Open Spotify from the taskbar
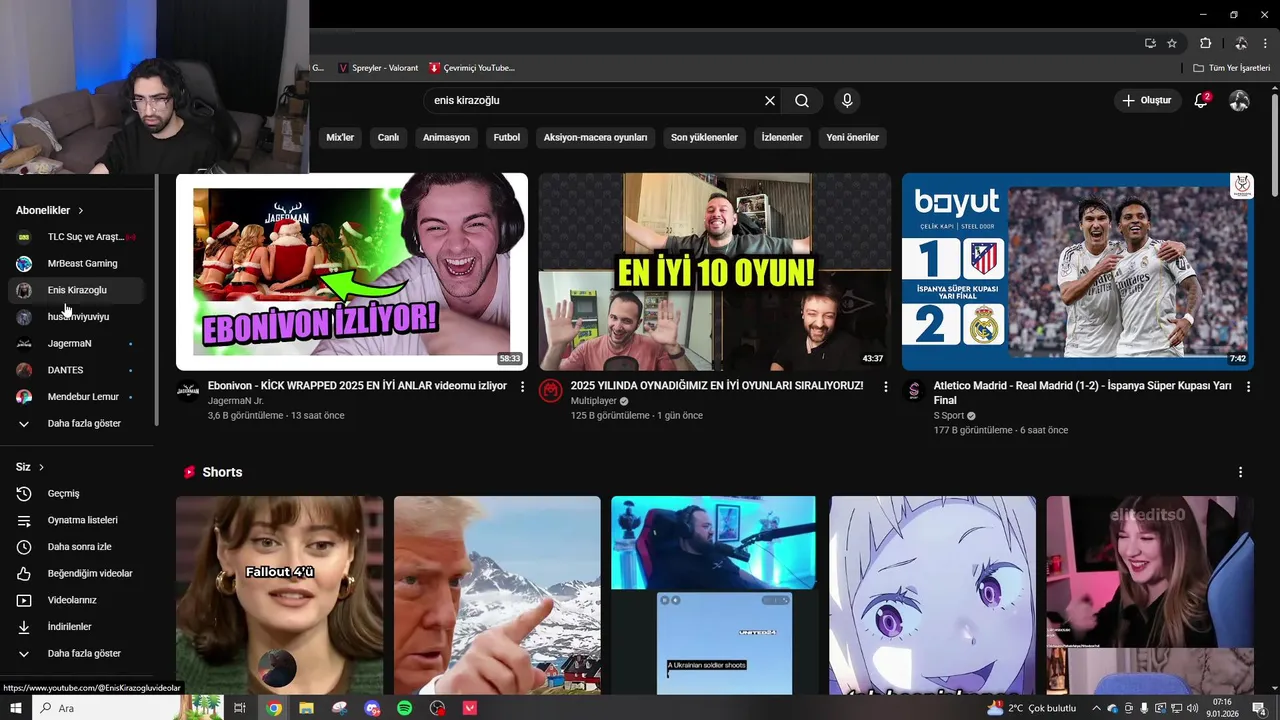Screen dimensions: 1280x720 coord(404,708)
